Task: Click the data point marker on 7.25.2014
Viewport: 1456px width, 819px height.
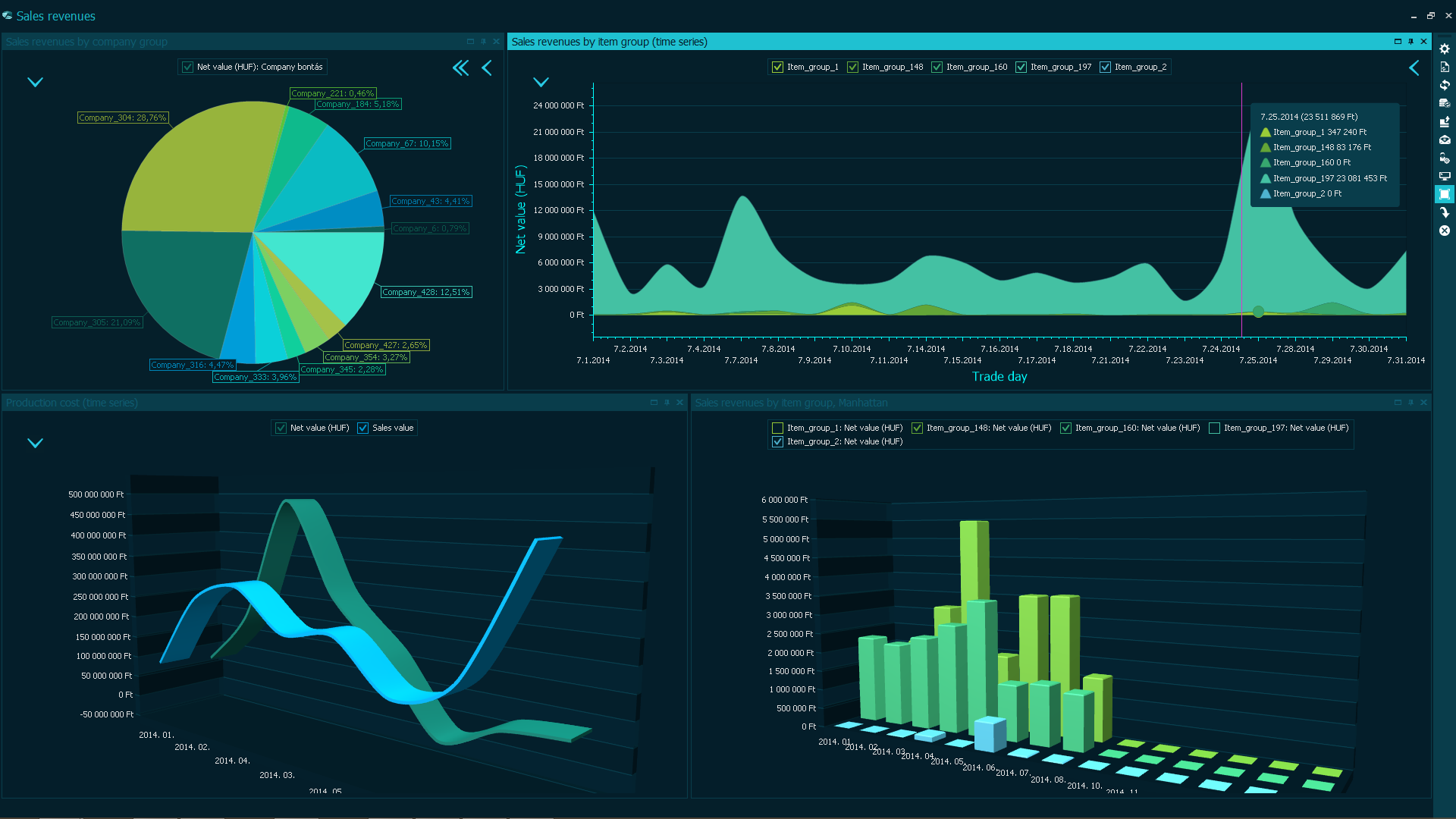Action: (x=1258, y=312)
